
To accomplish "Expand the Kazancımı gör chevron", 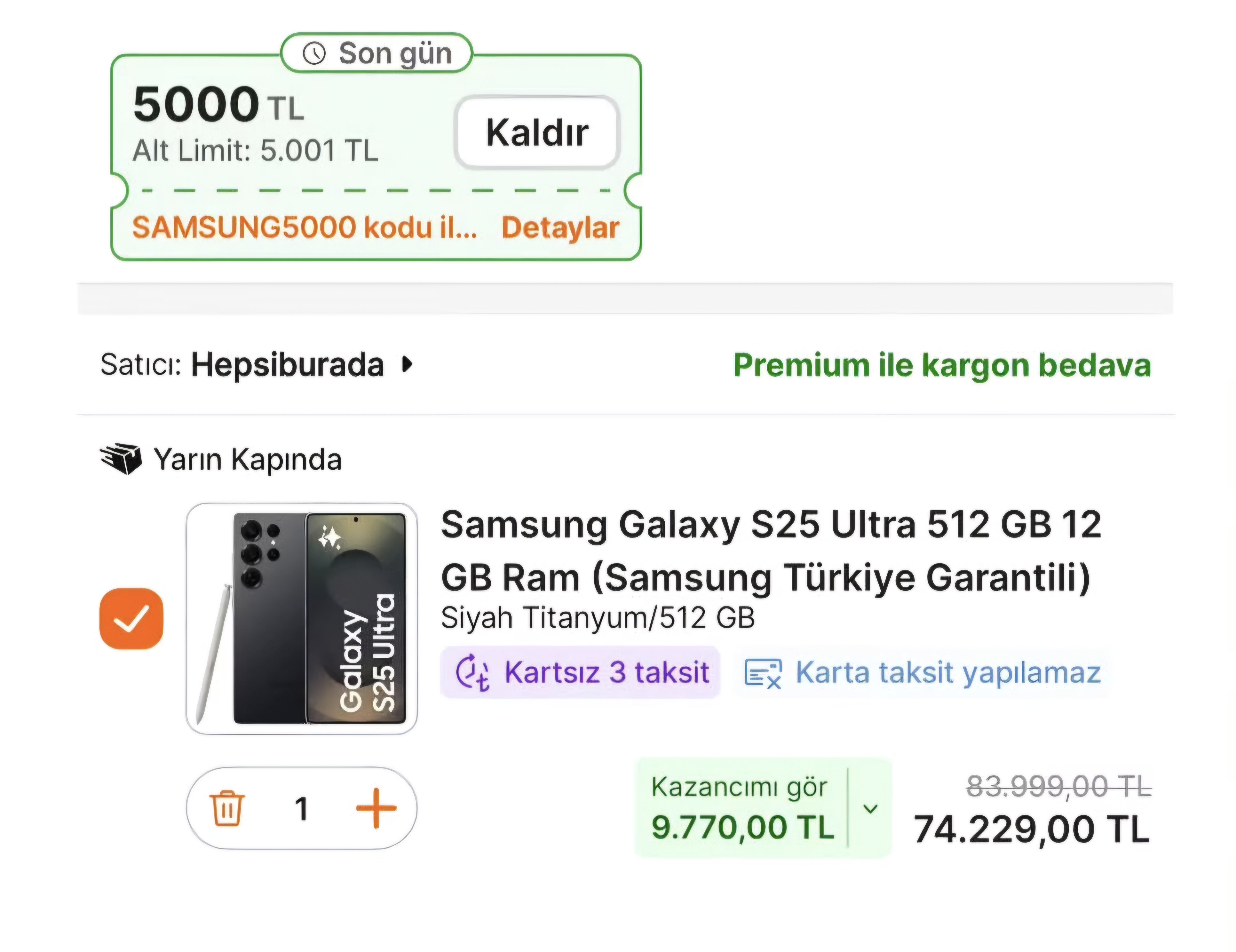I will pyautogui.click(x=870, y=808).
